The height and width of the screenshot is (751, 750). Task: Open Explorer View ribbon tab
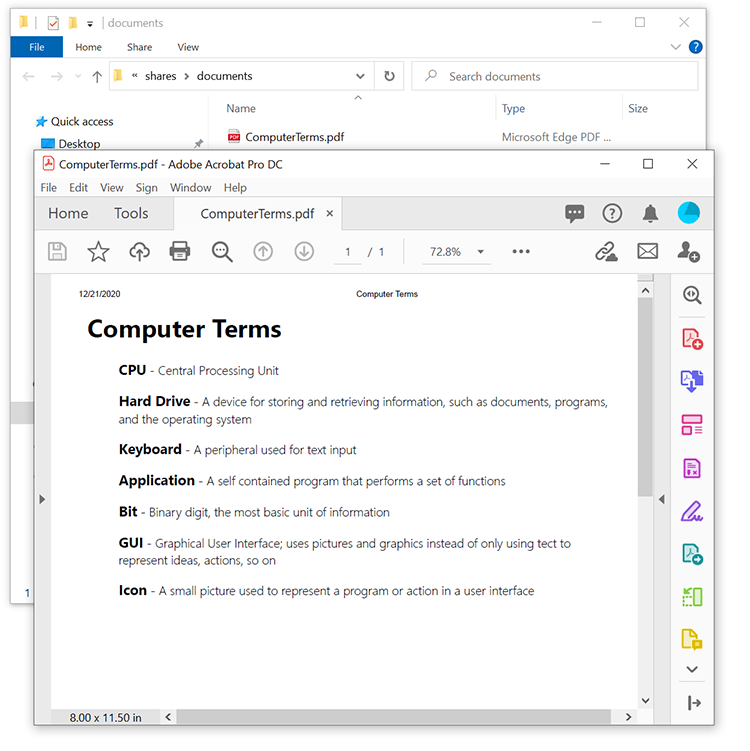[188, 47]
